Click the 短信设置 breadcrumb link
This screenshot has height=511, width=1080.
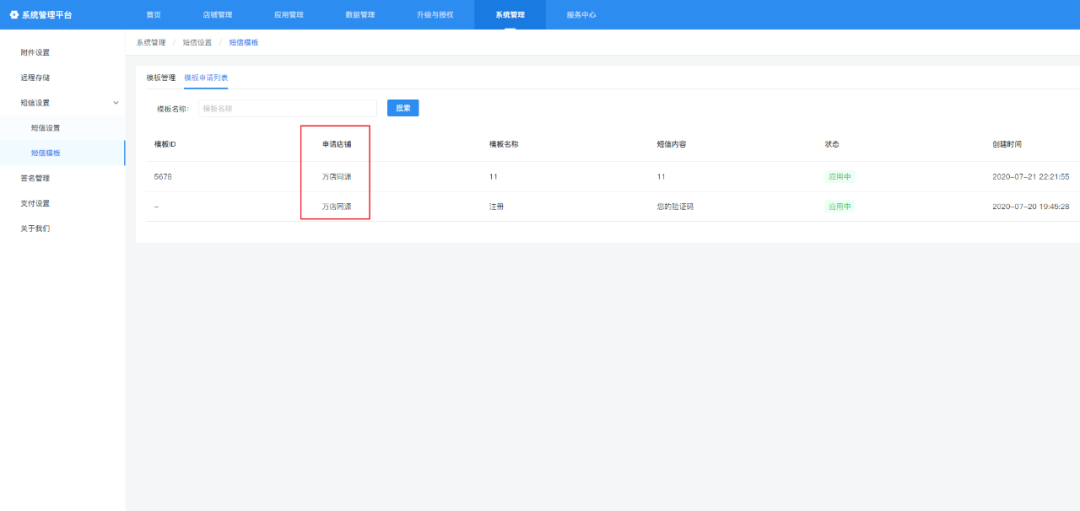197,43
